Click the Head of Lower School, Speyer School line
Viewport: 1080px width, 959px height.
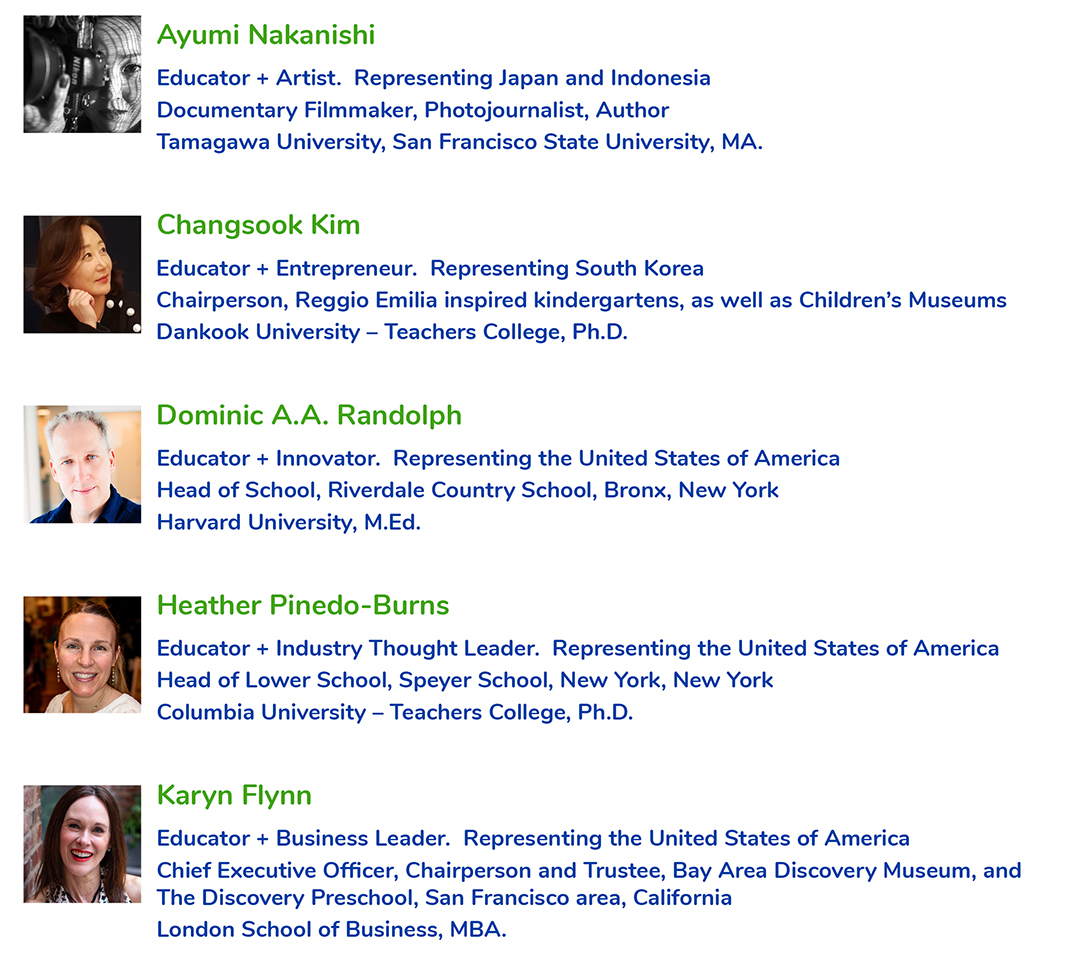pos(465,680)
